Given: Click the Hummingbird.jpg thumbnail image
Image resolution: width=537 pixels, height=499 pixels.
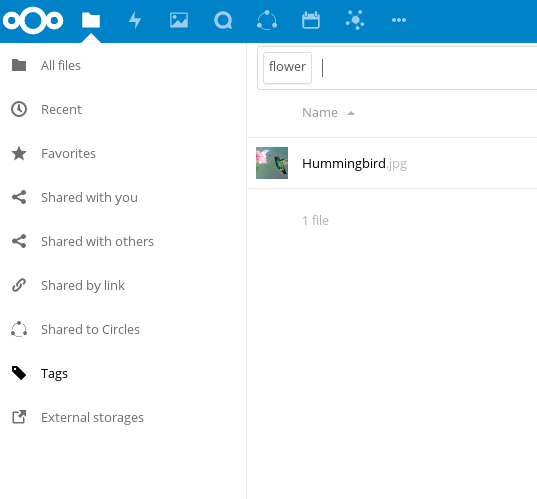Looking at the screenshot, I should click(x=272, y=163).
